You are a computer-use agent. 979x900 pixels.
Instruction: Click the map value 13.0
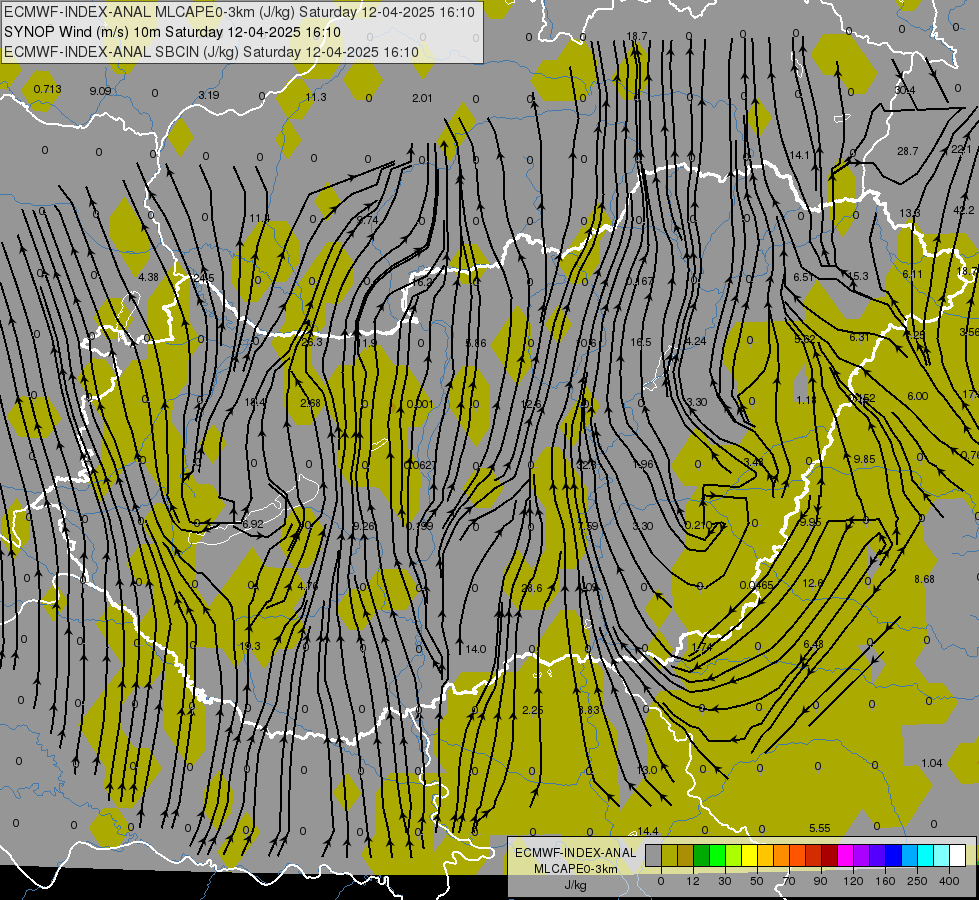647,770
